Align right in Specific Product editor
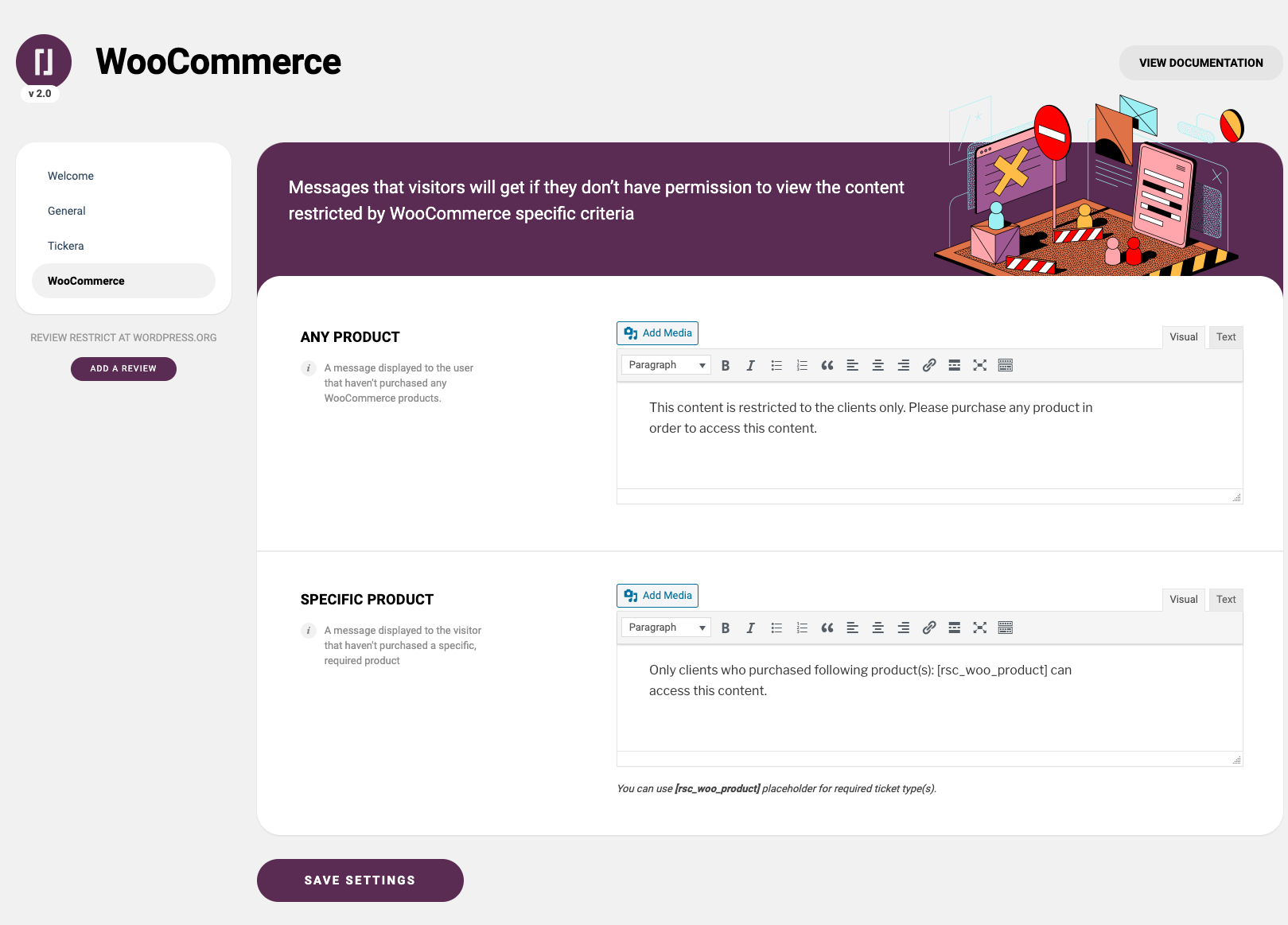The image size is (1288, 925). pyautogui.click(x=904, y=628)
